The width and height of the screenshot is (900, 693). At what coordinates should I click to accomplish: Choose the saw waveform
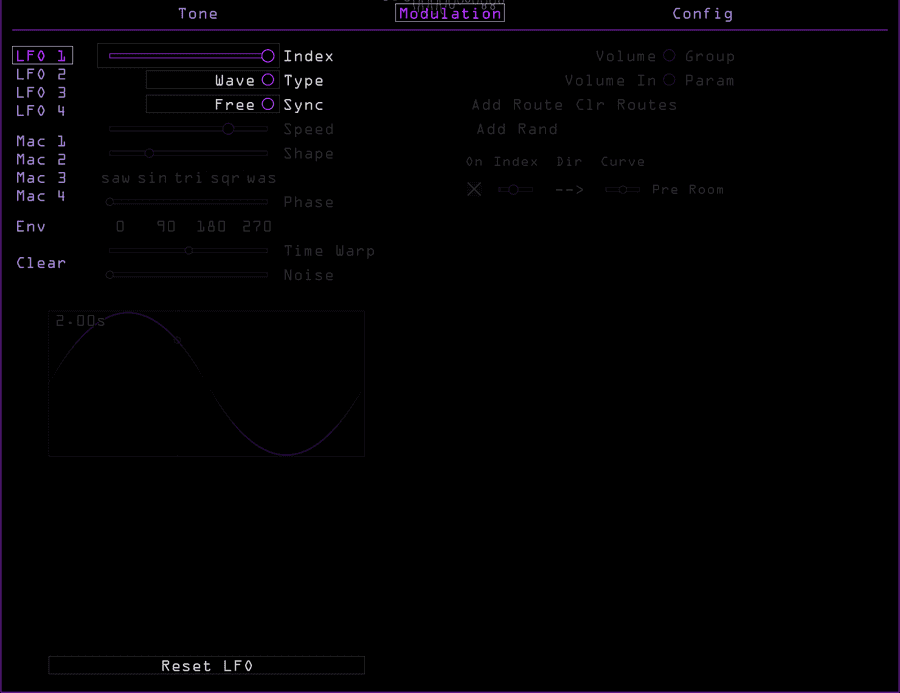click(115, 178)
